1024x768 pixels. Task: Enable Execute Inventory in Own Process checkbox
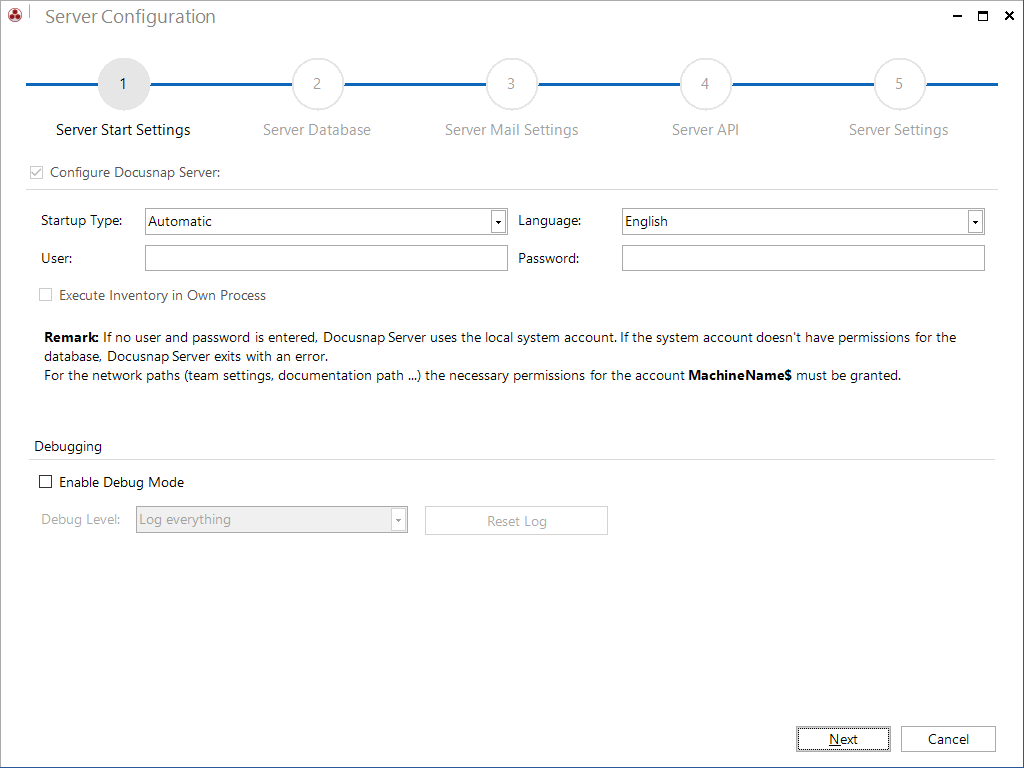coord(46,295)
